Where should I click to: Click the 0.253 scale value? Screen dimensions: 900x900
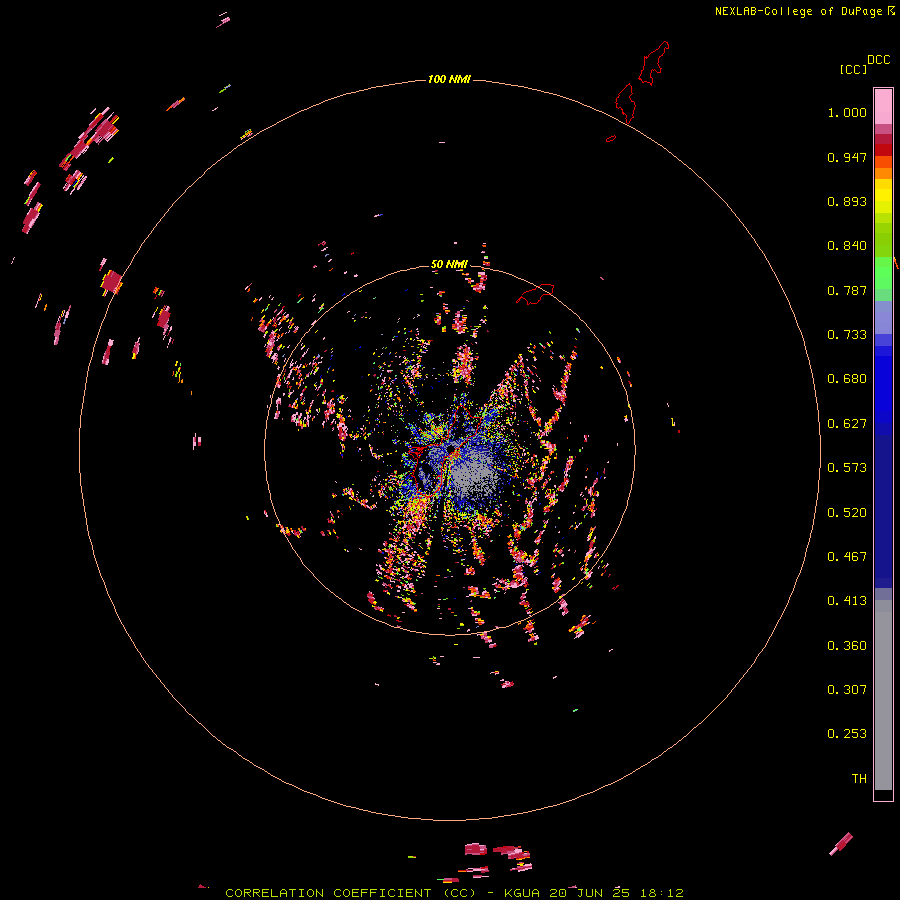(847, 734)
